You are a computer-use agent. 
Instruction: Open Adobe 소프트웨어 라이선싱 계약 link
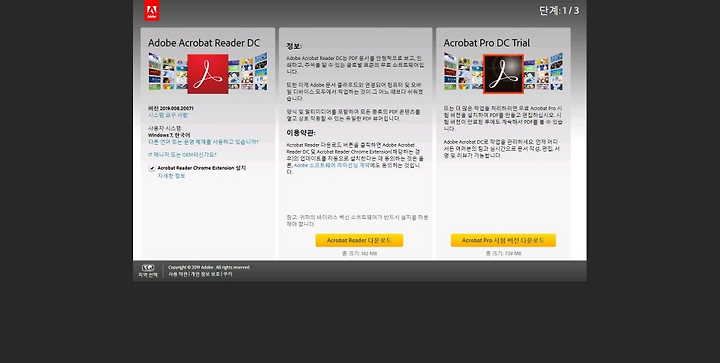[x=332, y=165]
